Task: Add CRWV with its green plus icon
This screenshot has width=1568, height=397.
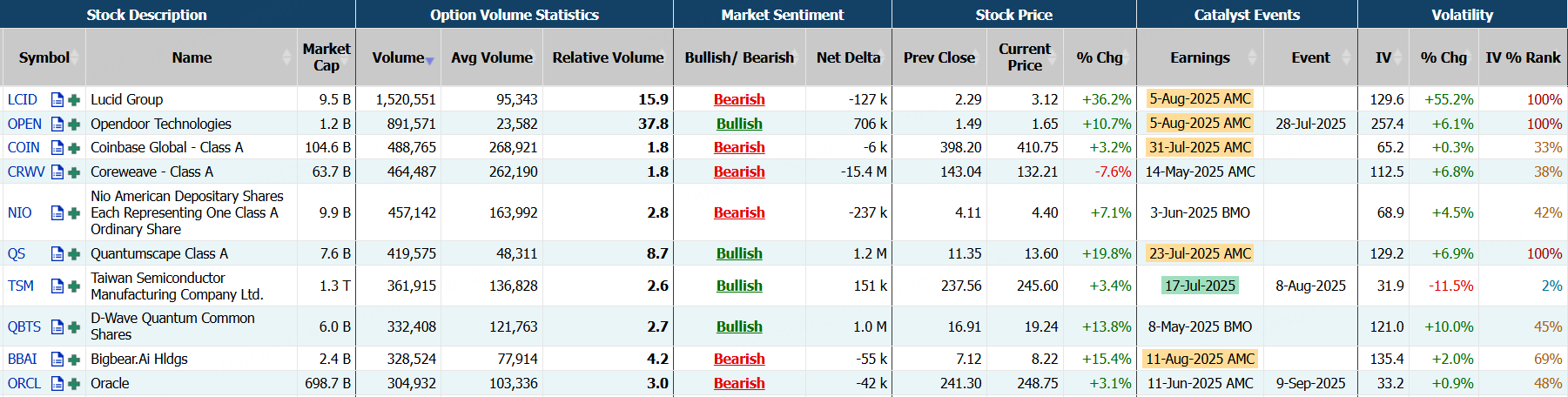Action: 74,172
